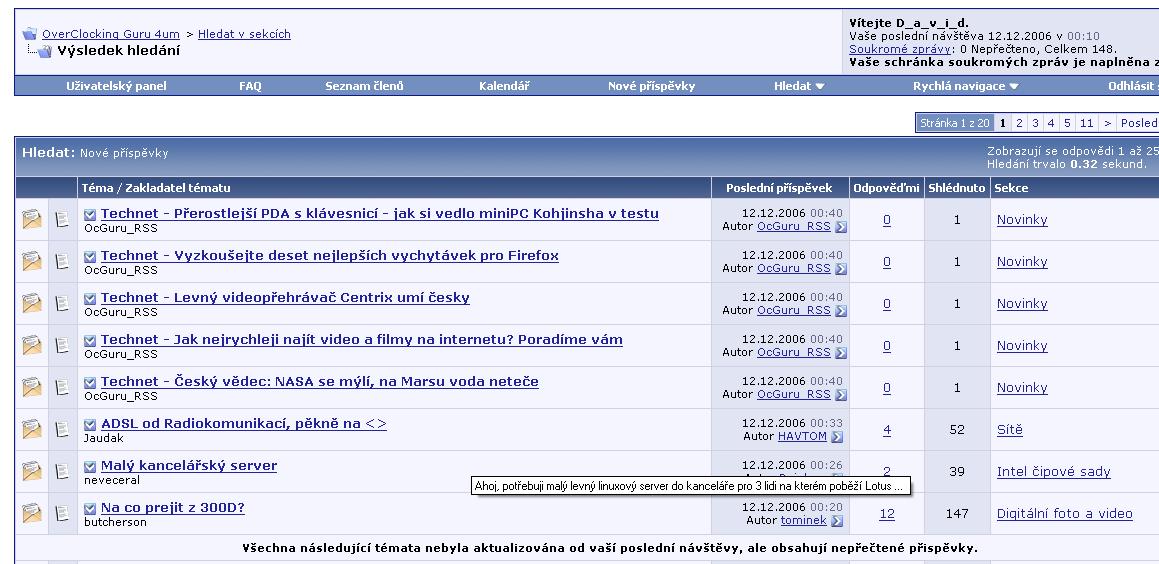Open thread Vyzkoušejte deset nejlepších vychytávek pro Firefox
The image size is (1159, 564).
pos(329,255)
